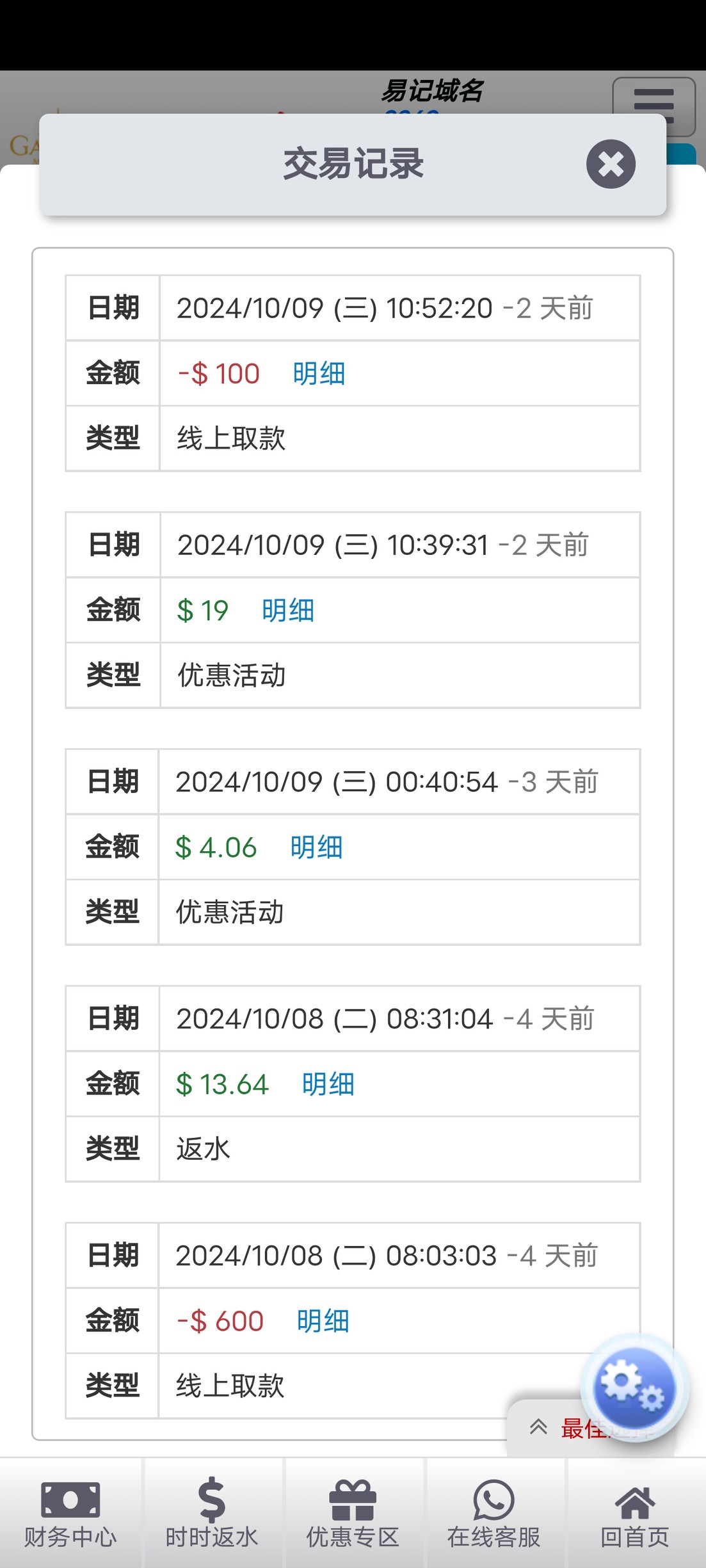
Task: Open 财务中心 in the bottom bar
Action: coord(70,1513)
